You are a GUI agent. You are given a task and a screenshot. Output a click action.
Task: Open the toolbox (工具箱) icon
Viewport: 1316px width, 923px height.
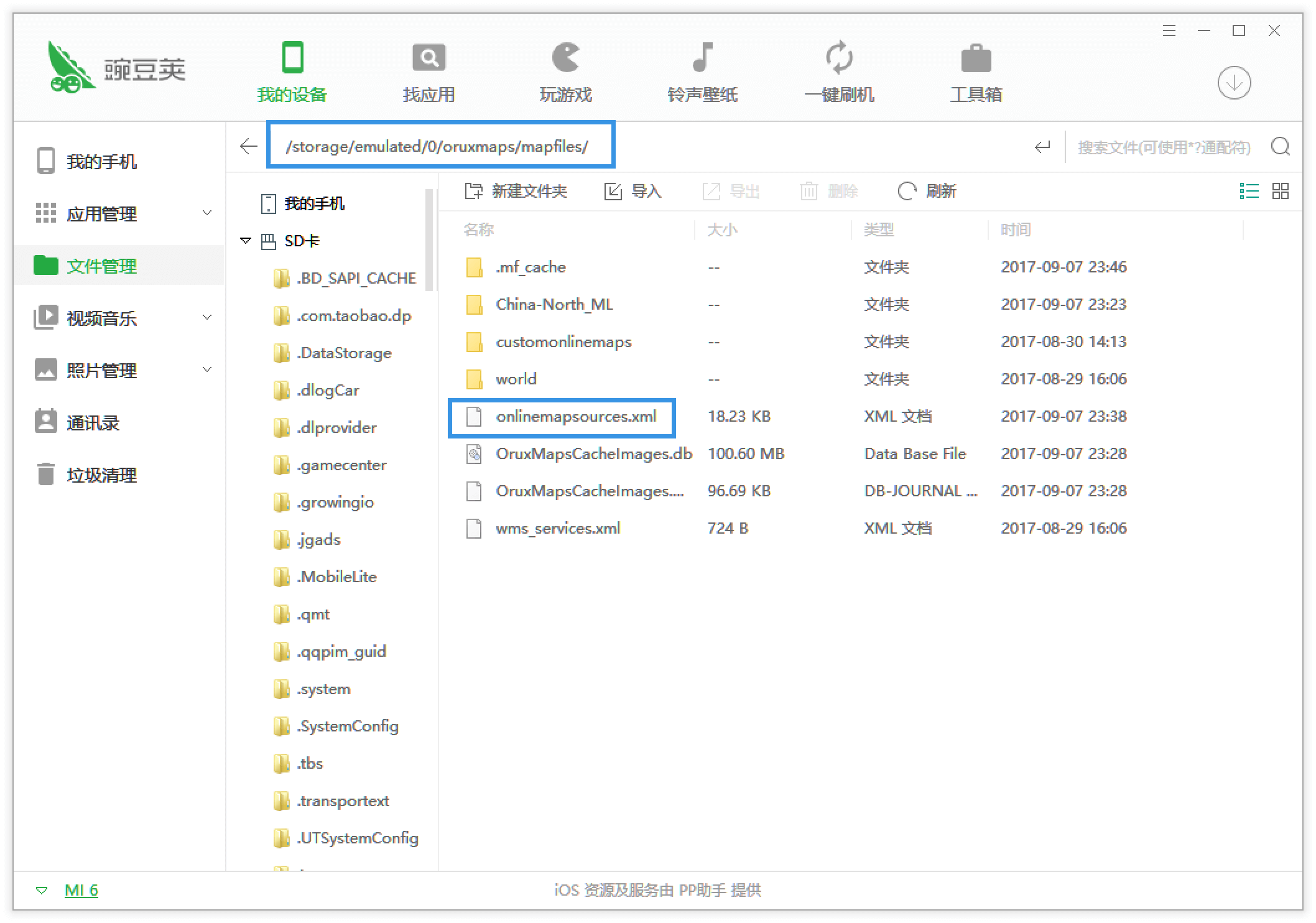pos(976,58)
